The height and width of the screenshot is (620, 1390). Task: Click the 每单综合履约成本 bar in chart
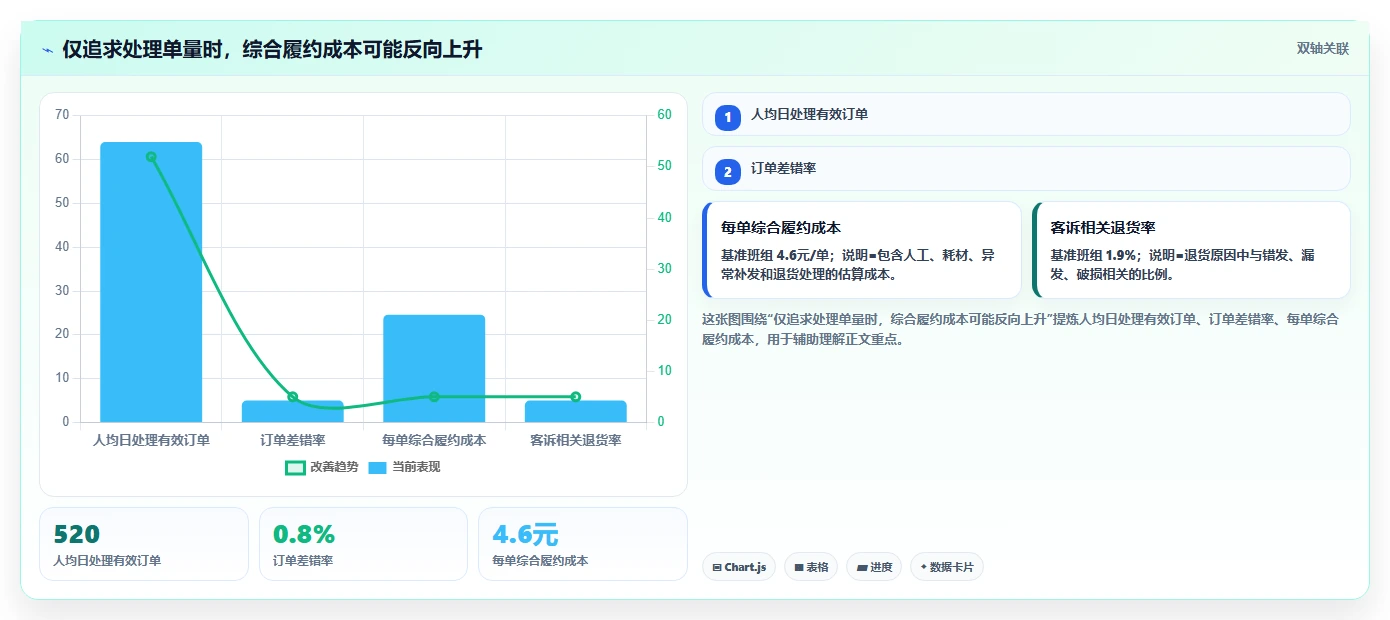tap(434, 368)
